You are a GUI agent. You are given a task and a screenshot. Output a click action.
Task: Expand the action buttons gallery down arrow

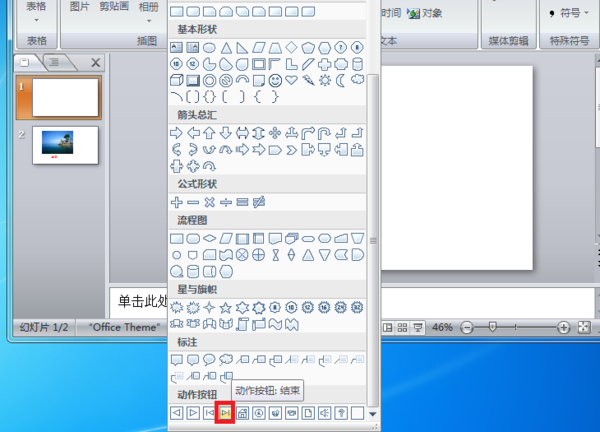(373, 413)
